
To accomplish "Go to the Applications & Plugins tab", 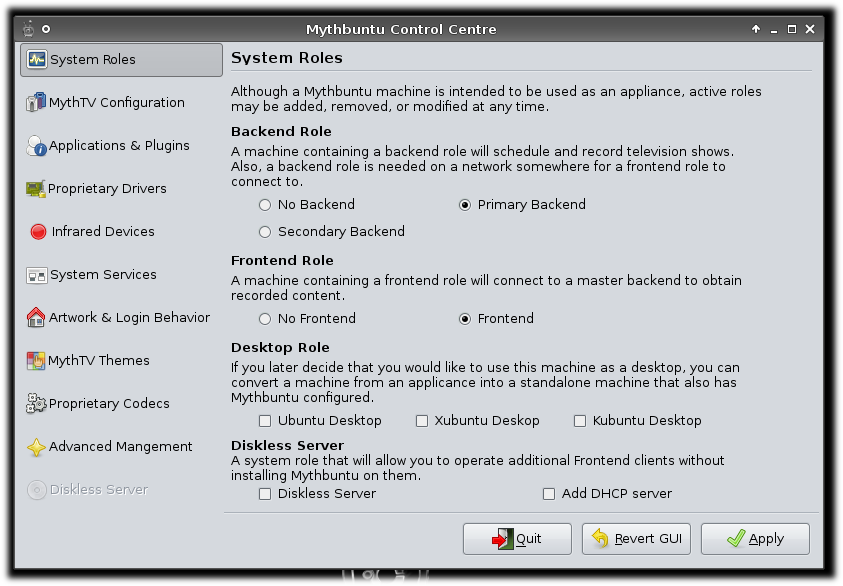I will (122, 146).
